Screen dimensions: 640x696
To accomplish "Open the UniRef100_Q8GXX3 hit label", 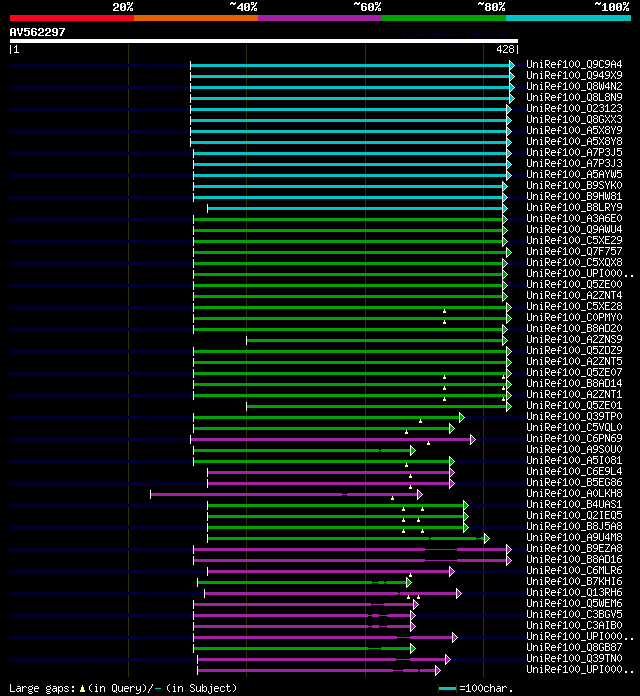I will (574, 119).
